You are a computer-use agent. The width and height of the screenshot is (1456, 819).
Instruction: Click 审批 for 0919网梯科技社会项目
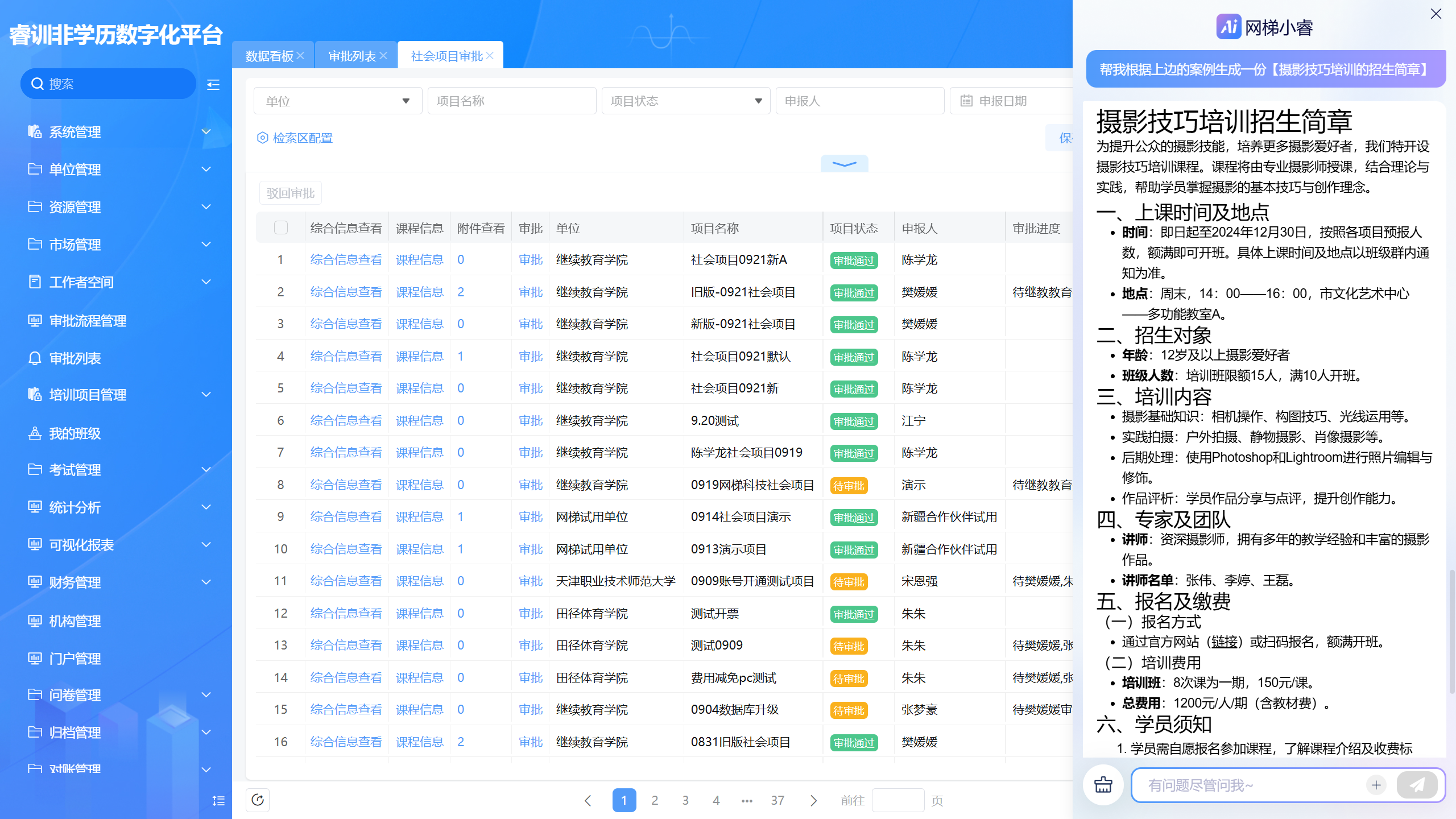tap(531, 485)
